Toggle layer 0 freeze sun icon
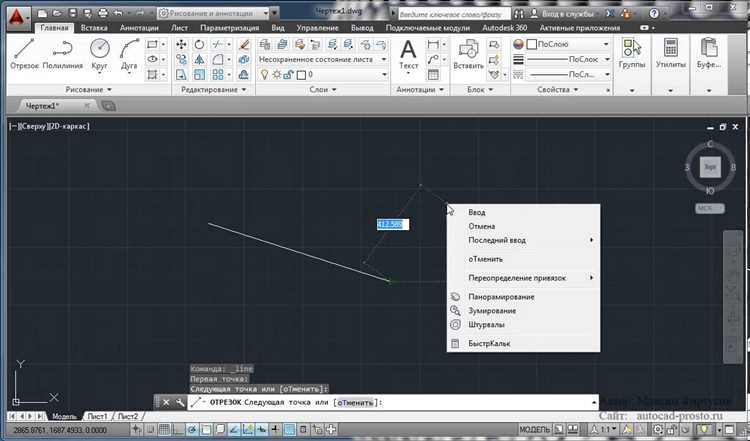The height and width of the screenshot is (441, 750). coord(276,75)
